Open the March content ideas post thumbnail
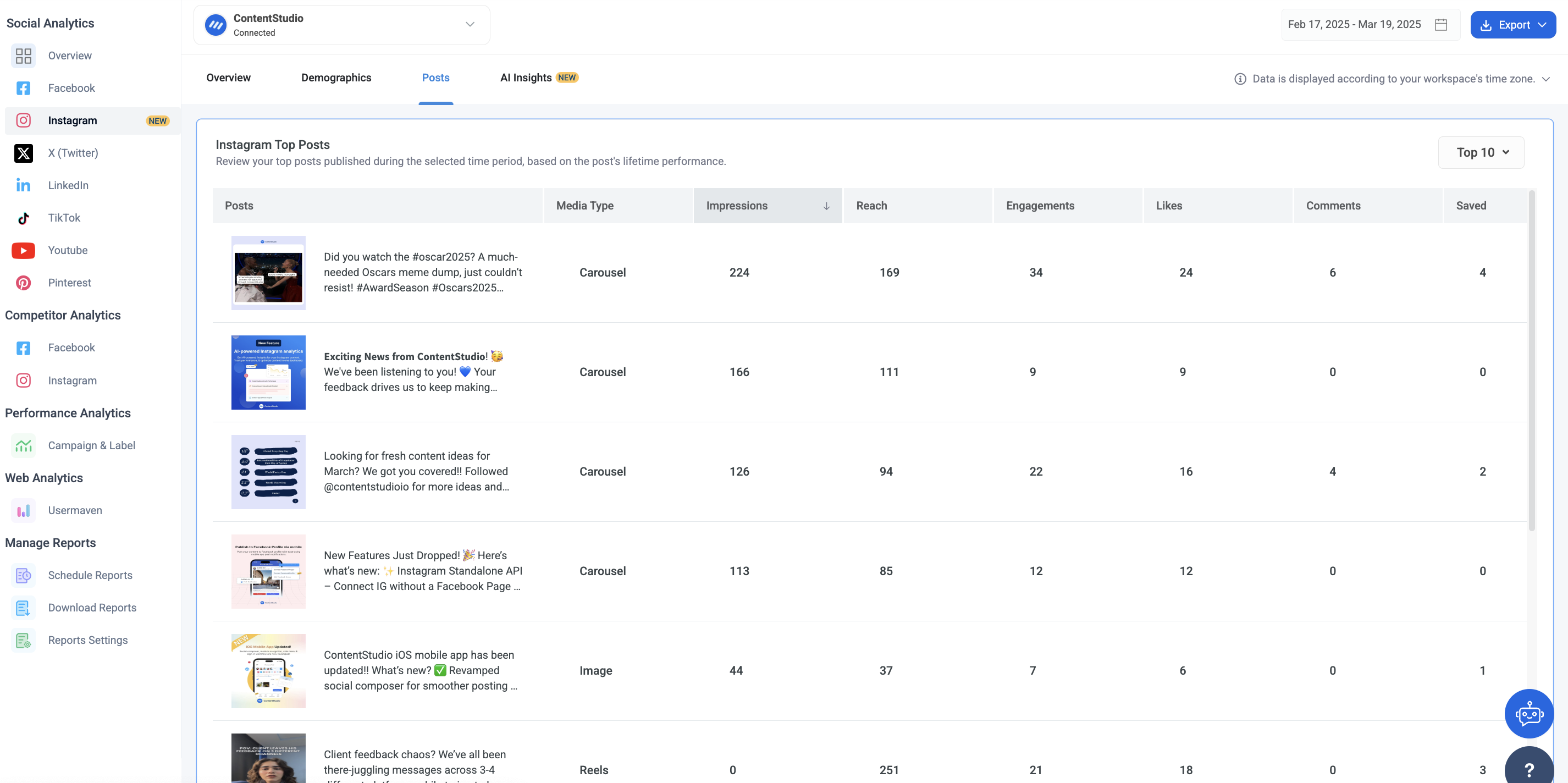The image size is (1568, 783). (268, 472)
